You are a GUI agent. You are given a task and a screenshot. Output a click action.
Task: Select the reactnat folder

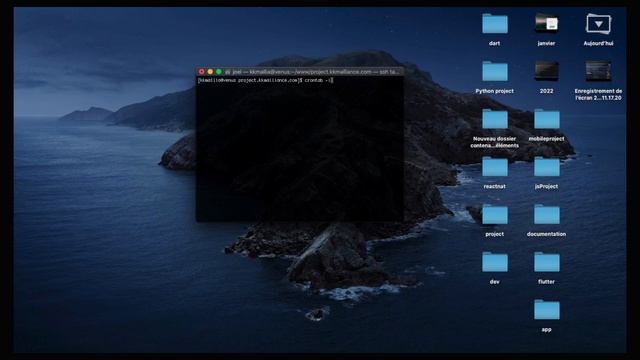tap(495, 167)
